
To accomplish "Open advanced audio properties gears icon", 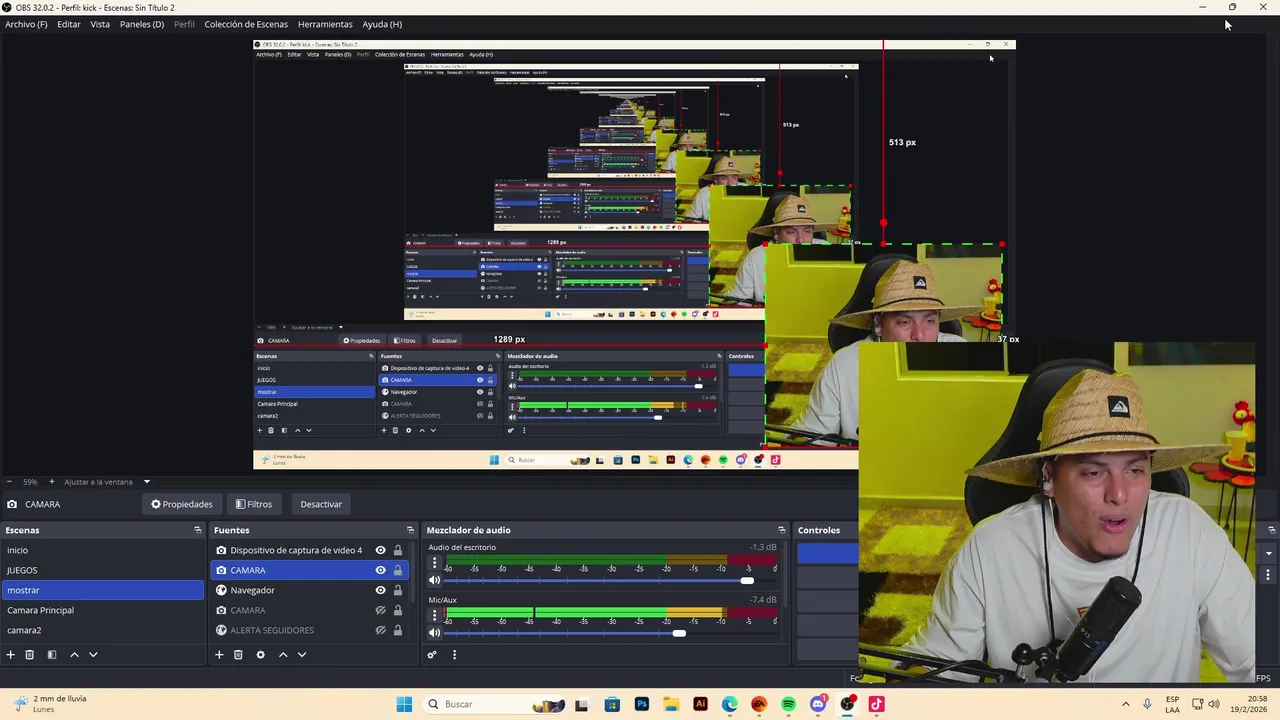I will 432,655.
